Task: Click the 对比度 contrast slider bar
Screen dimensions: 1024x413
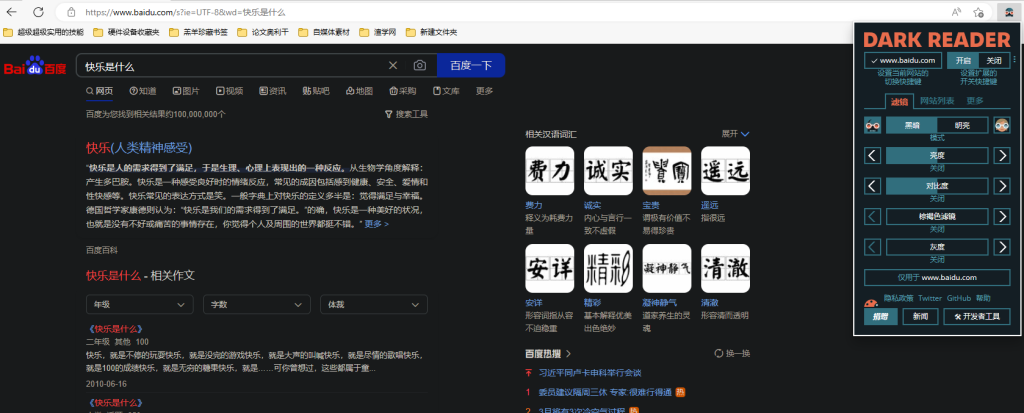Action: coord(937,186)
